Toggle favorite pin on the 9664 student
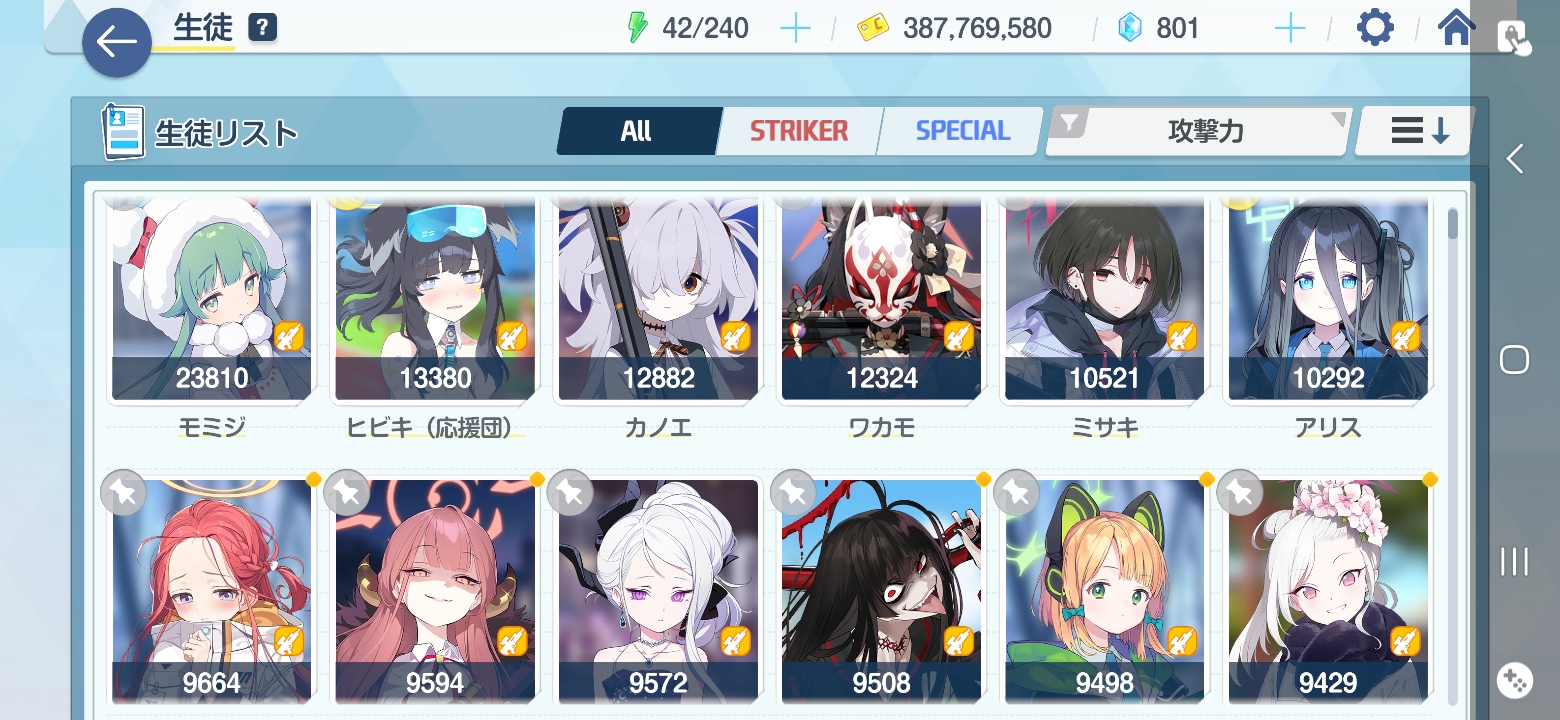Image resolution: width=1560 pixels, height=720 pixels. point(123,492)
